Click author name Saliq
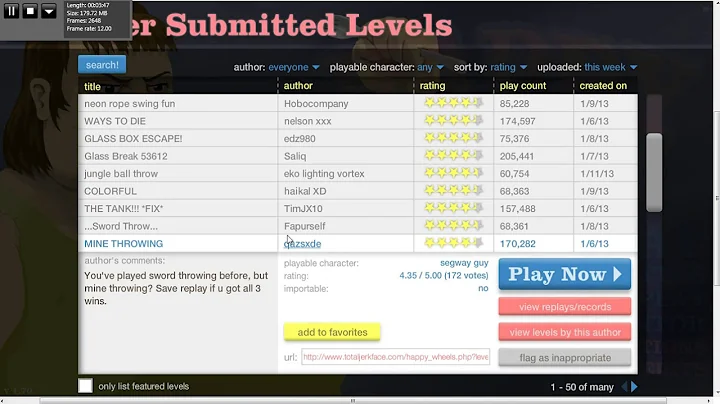Screen dimensions: 720x404 [x=295, y=156]
